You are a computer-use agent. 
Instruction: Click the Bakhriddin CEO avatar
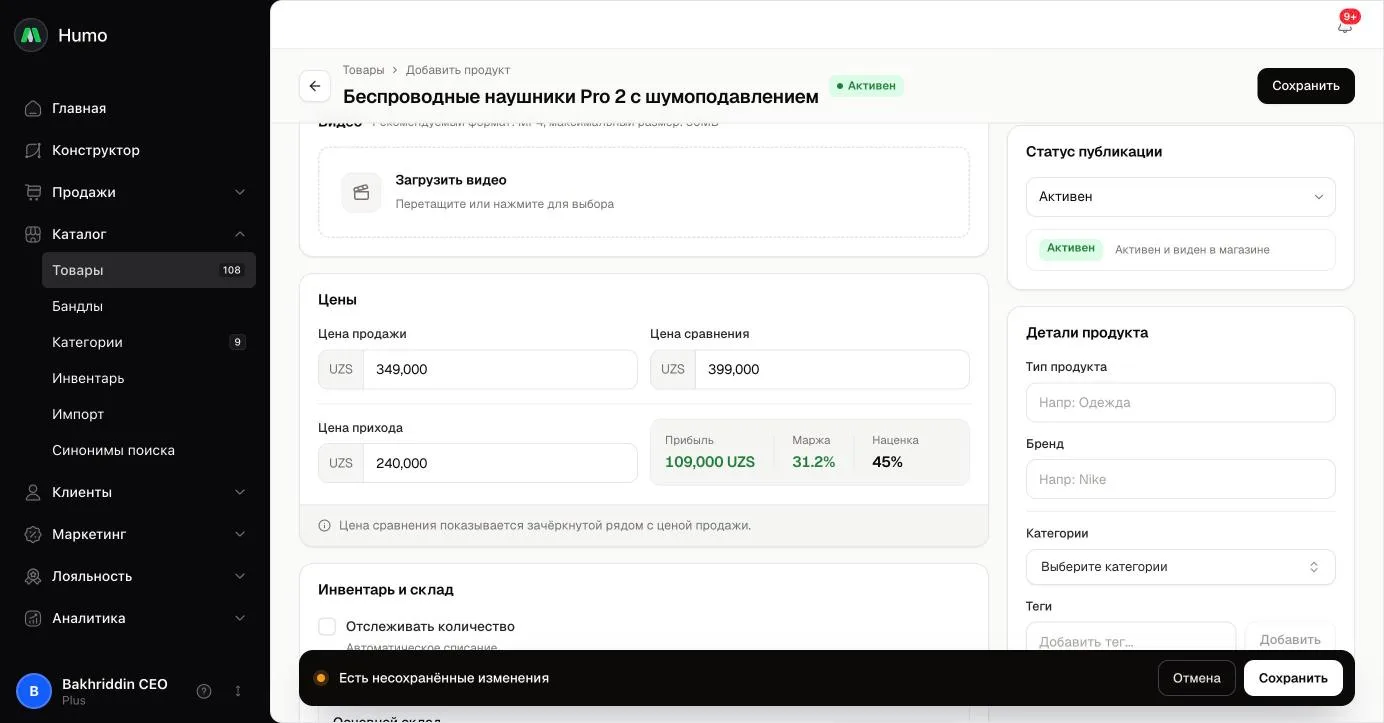tap(34, 691)
